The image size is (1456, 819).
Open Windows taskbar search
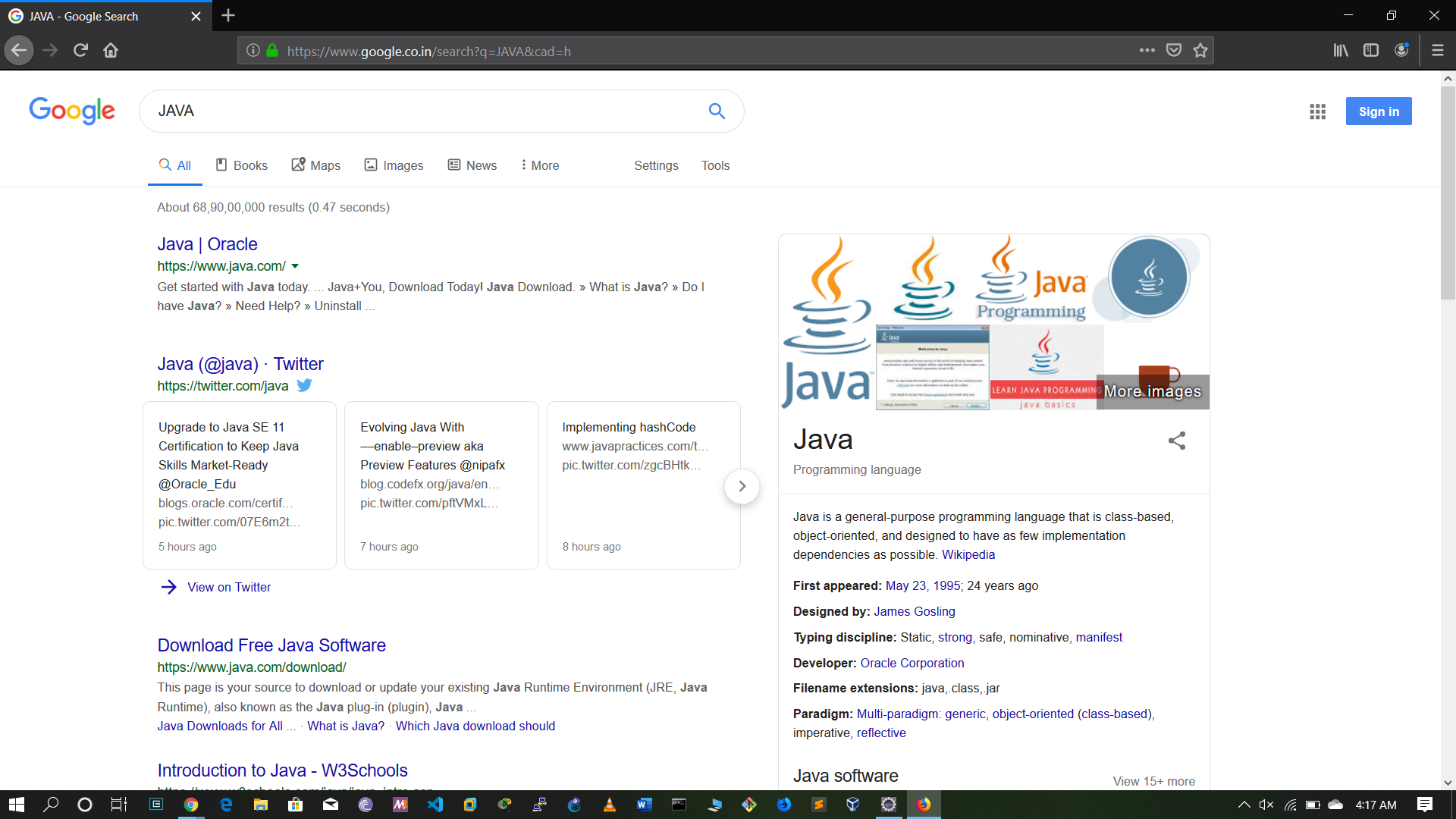click(x=51, y=805)
